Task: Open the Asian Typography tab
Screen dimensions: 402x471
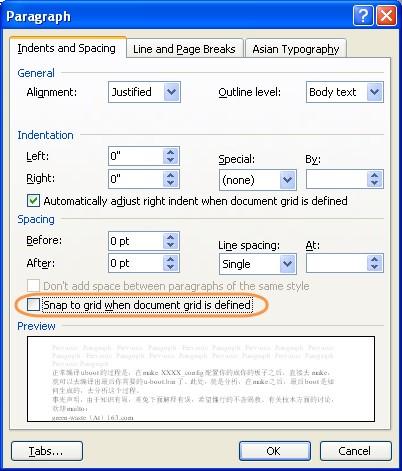Action: 296,49
